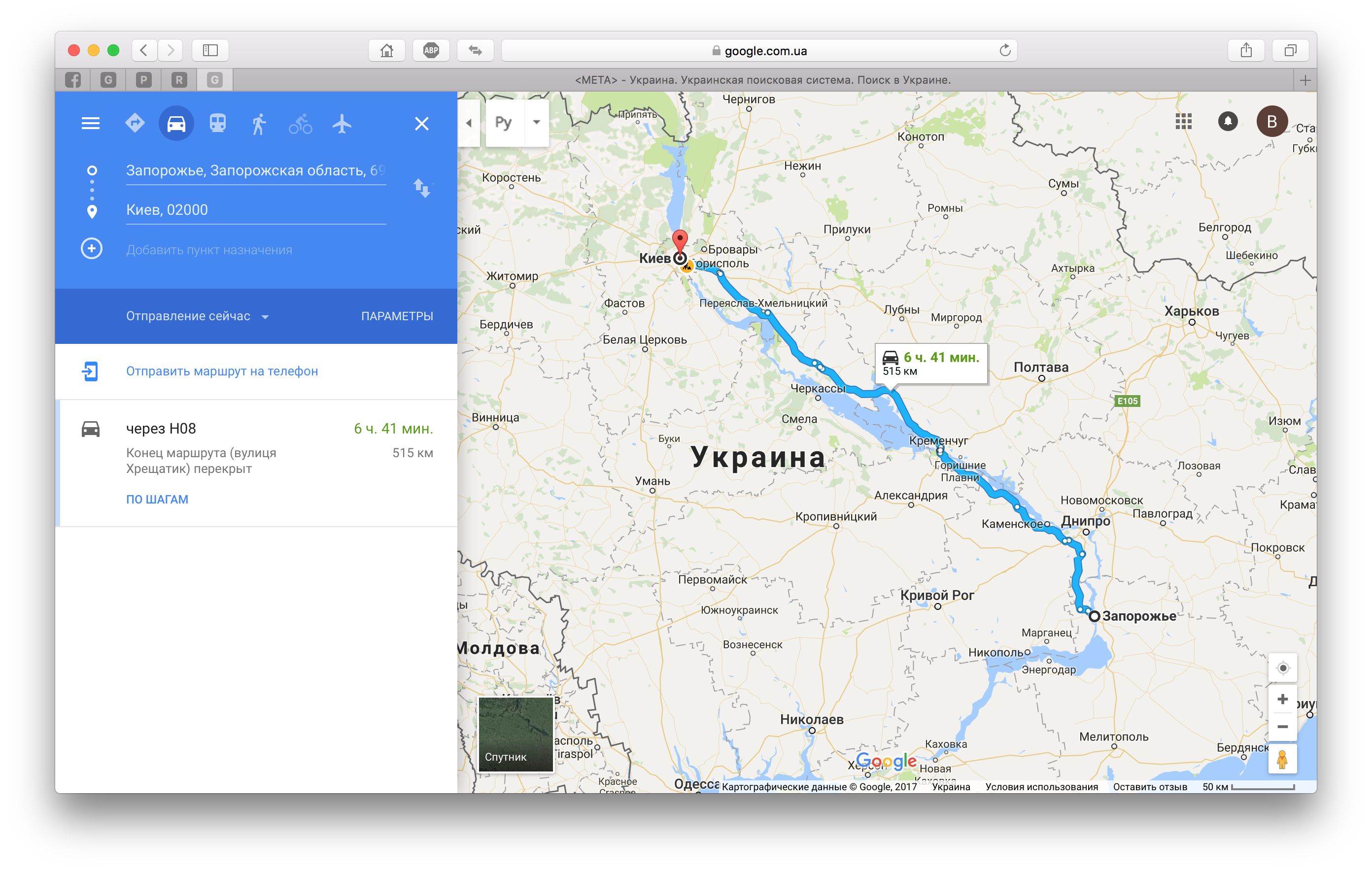This screenshot has height=872, width=1372.
Task: Go back in Safari history
Action: click(144, 50)
